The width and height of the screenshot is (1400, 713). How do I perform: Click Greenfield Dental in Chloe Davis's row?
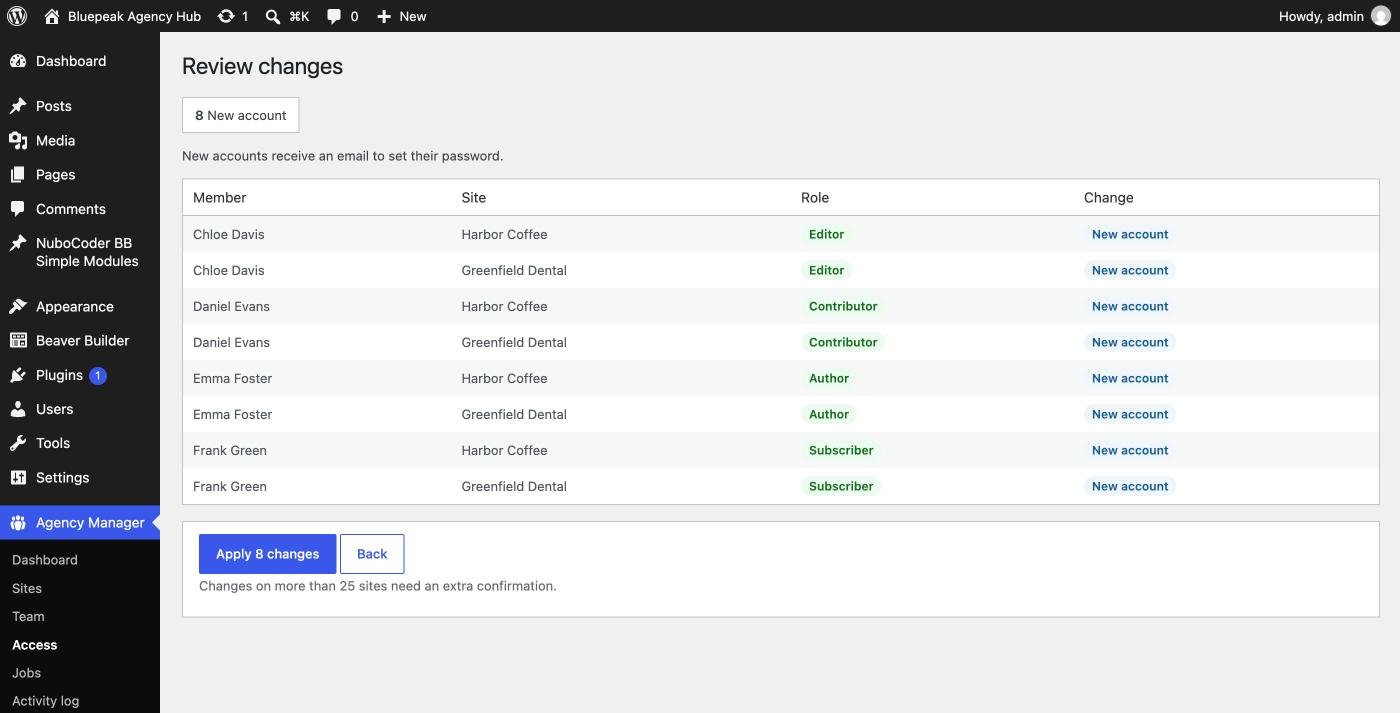pyautogui.click(x=514, y=270)
